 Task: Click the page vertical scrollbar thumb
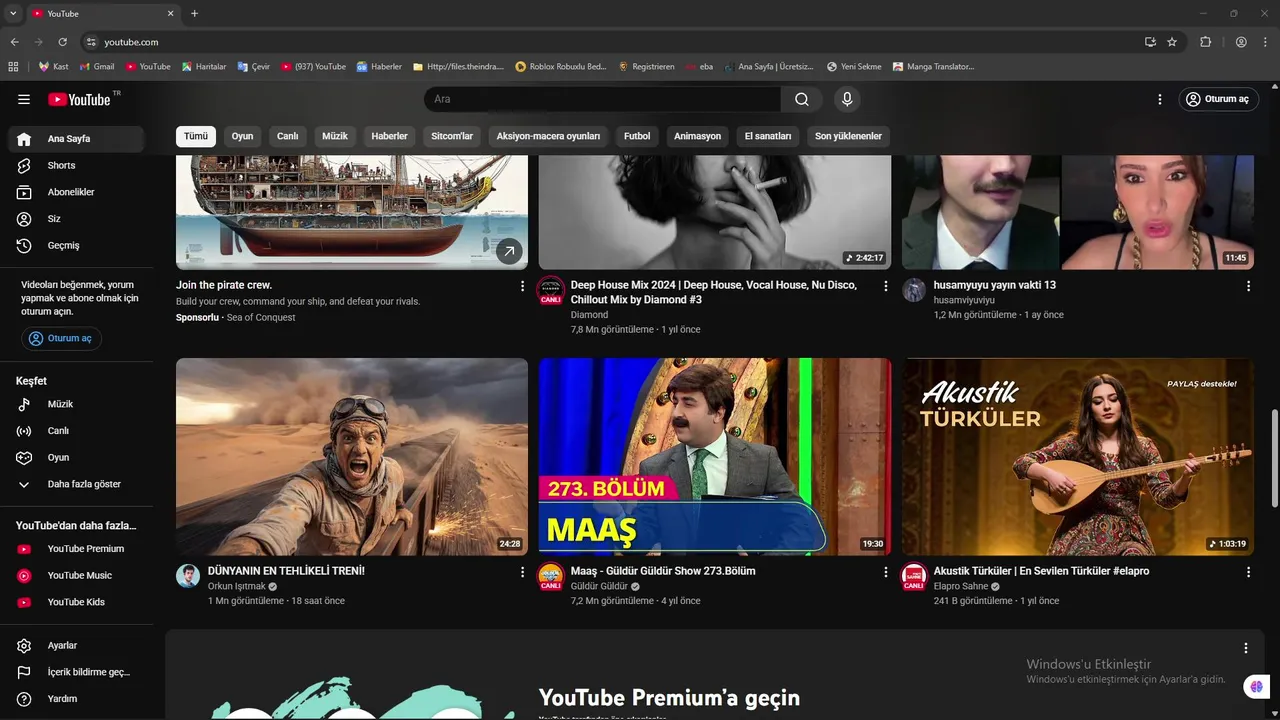(x=1274, y=460)
